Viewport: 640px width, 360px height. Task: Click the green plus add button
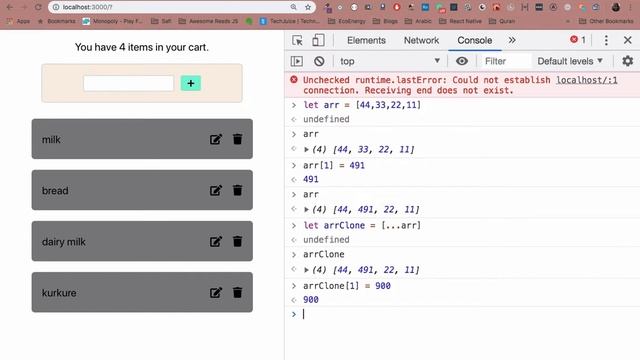coord(191,83)
